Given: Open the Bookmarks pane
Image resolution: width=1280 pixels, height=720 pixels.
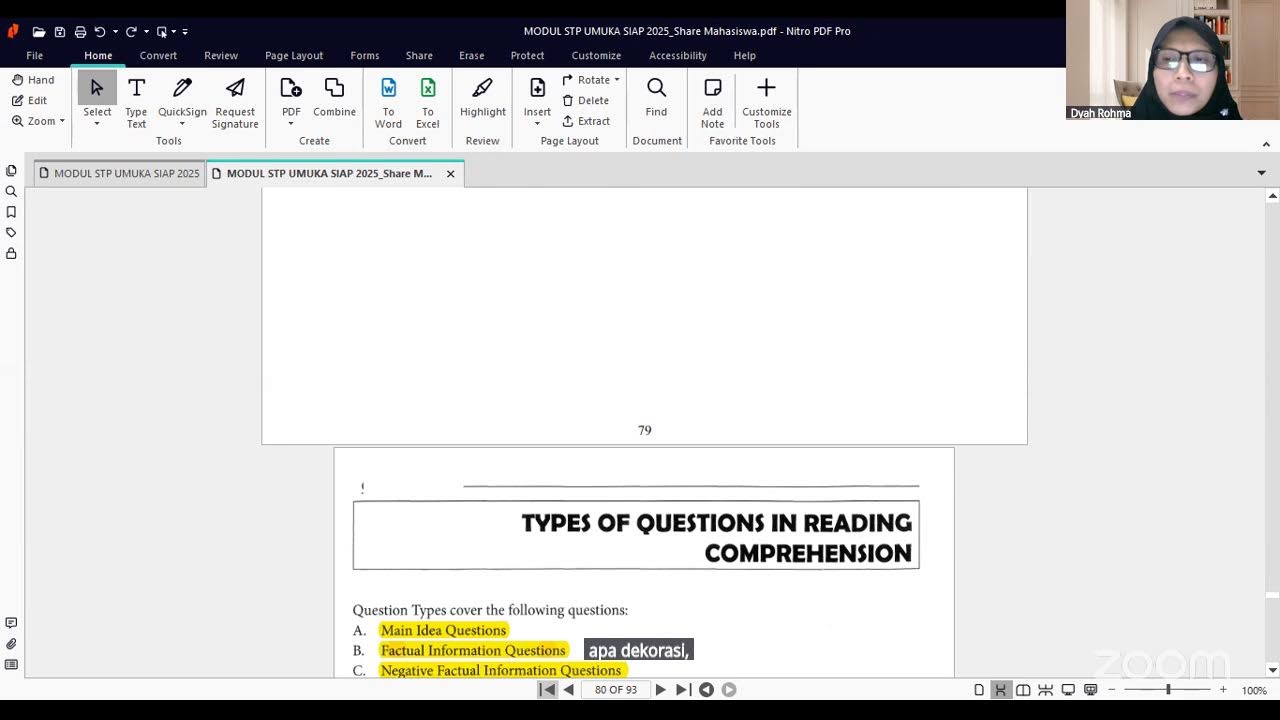Looking at the screenshot, I should pos(11,212).
